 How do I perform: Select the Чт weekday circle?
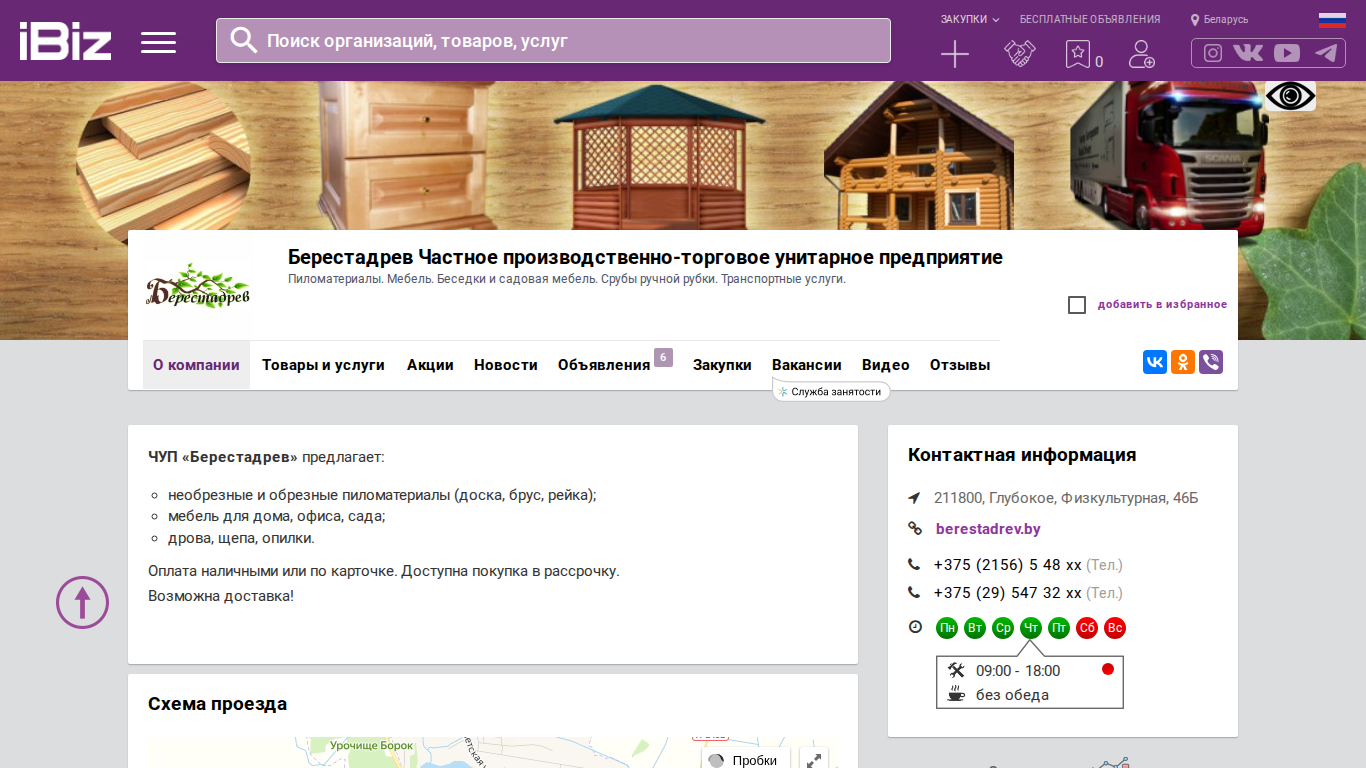(x=1031, y=628)
